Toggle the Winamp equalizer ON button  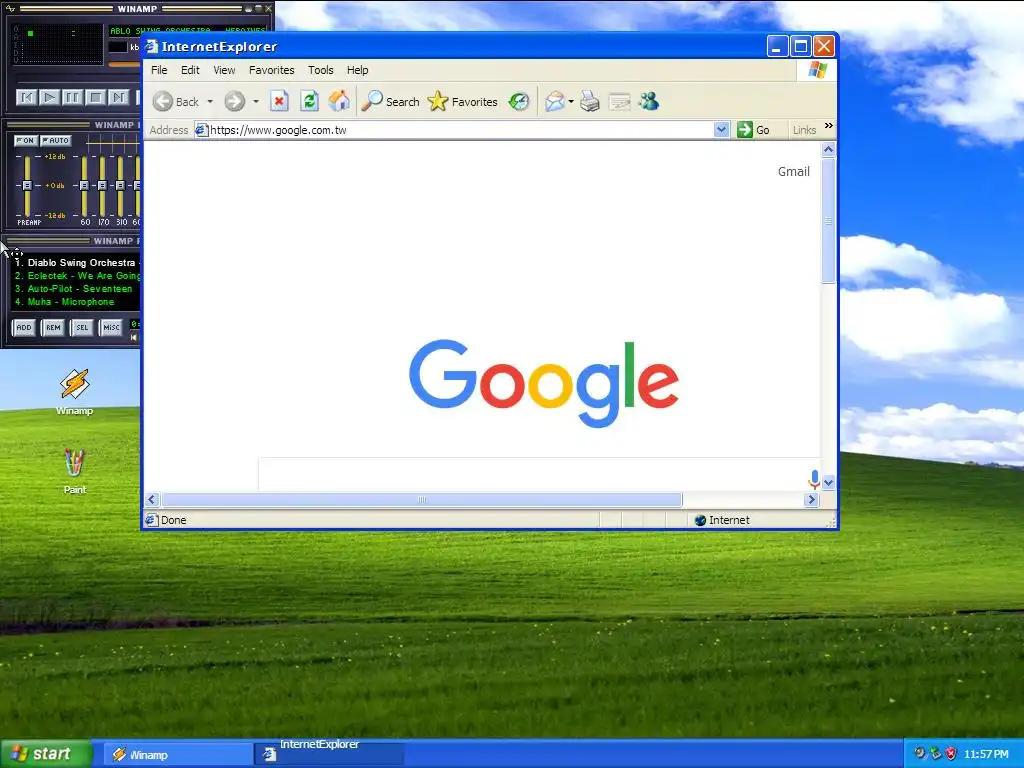25,140
